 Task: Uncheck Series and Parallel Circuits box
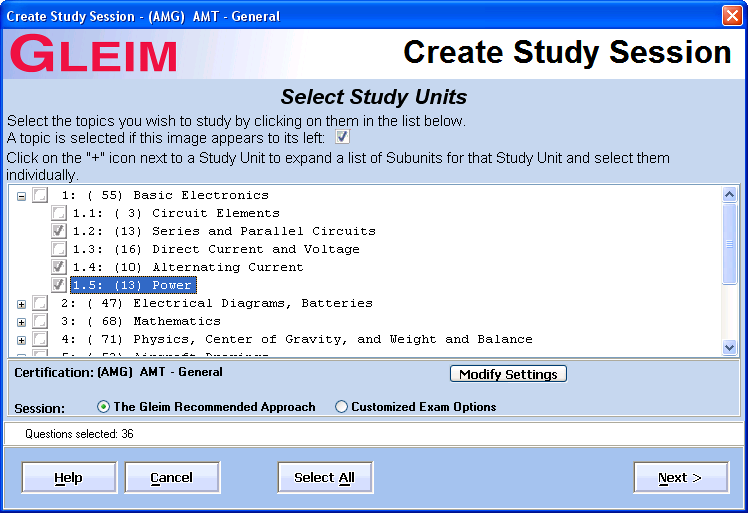tap(59, 232)
